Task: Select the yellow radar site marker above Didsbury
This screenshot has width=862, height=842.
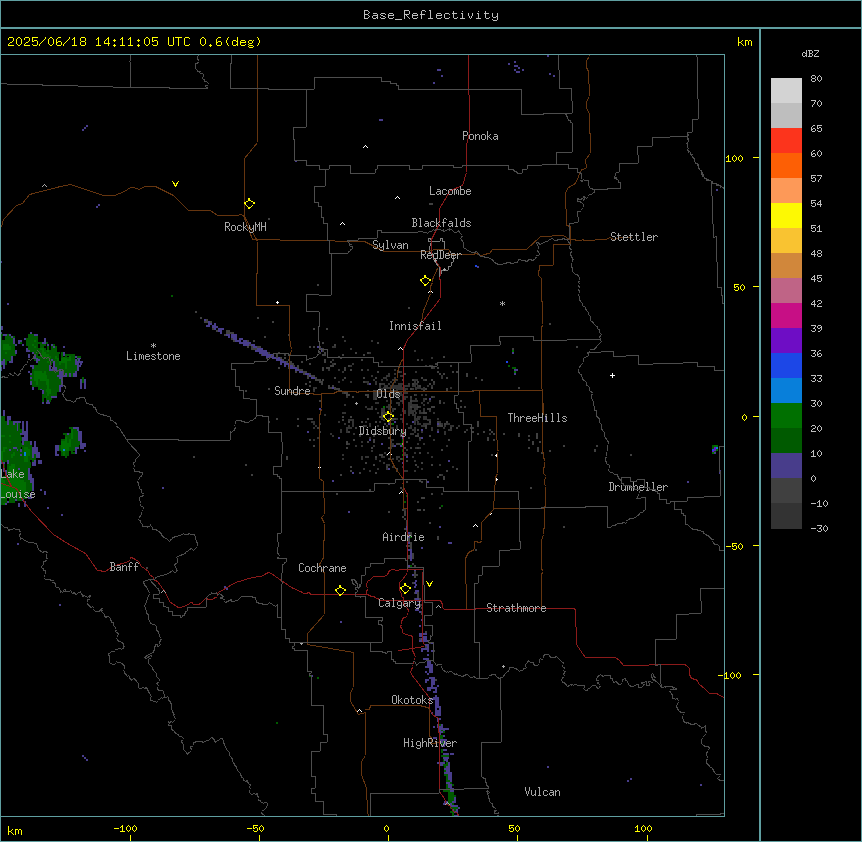Action: [x=388, y=417]
